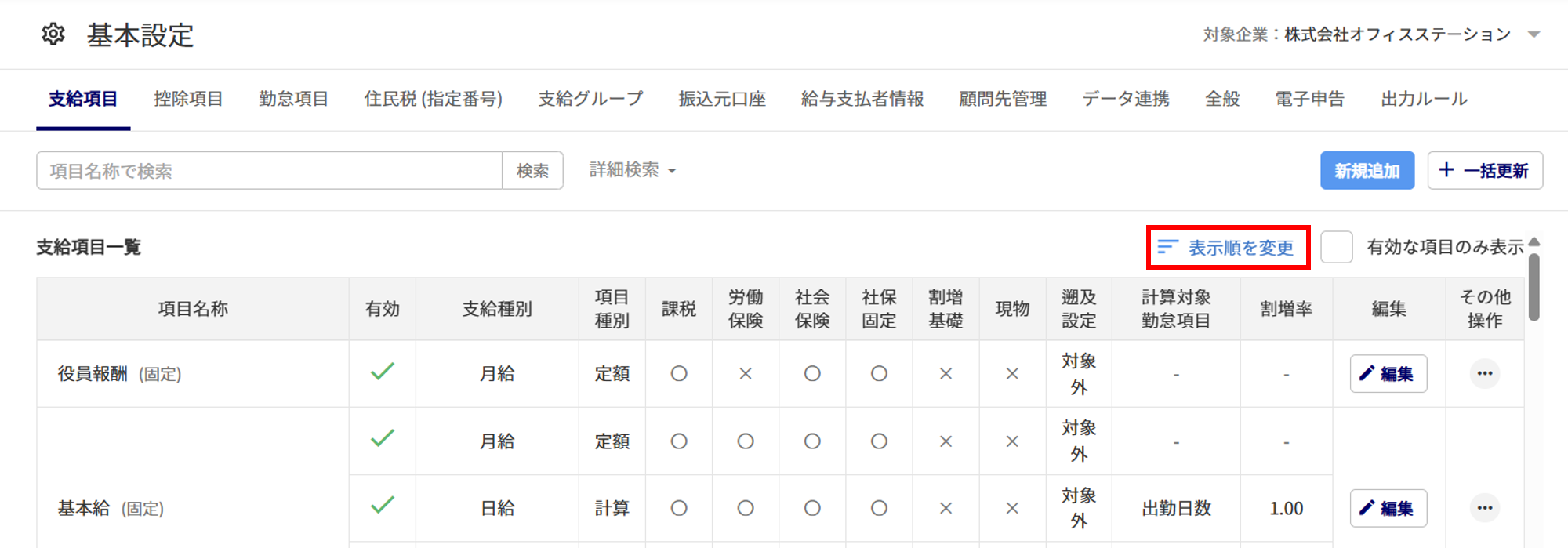Open the 顧問先管理 tab
1568x548 pixels.
pyautogui.click(x=1003, y=99)
